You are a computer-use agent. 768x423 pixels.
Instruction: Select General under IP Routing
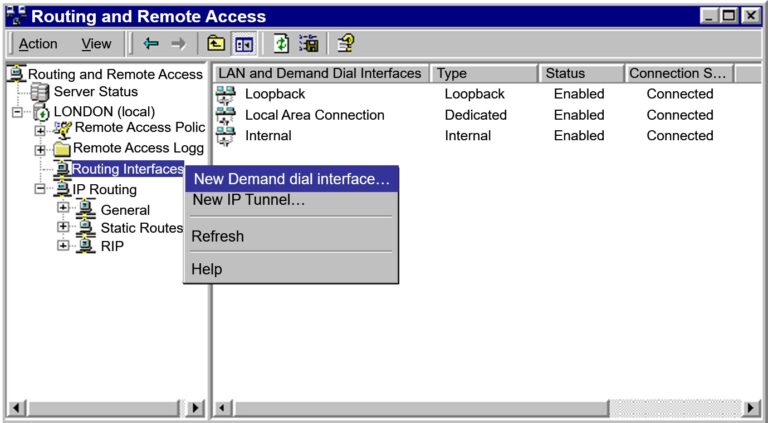click(x=125, y=210)
